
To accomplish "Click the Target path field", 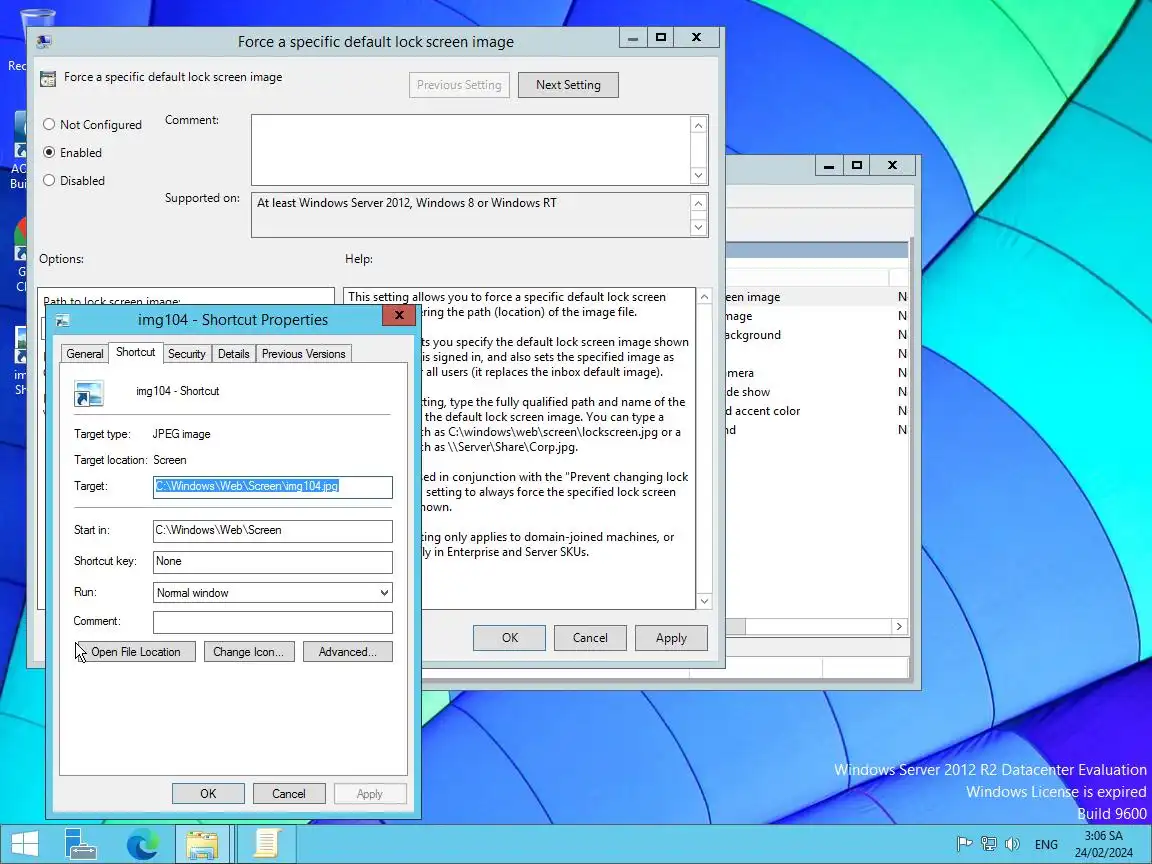I will click(x=273, y=486).
